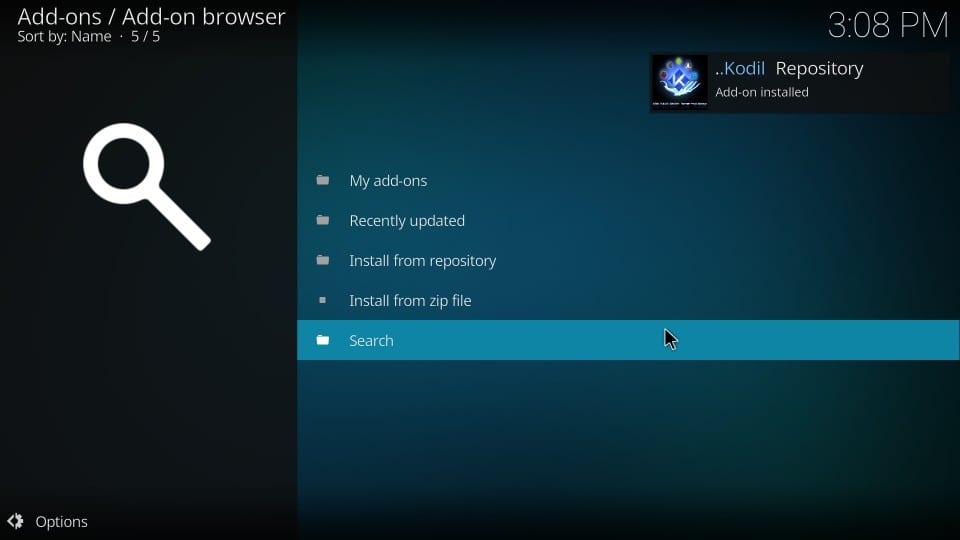Open the My add-ons folder icon

click(x=323, y=180)
